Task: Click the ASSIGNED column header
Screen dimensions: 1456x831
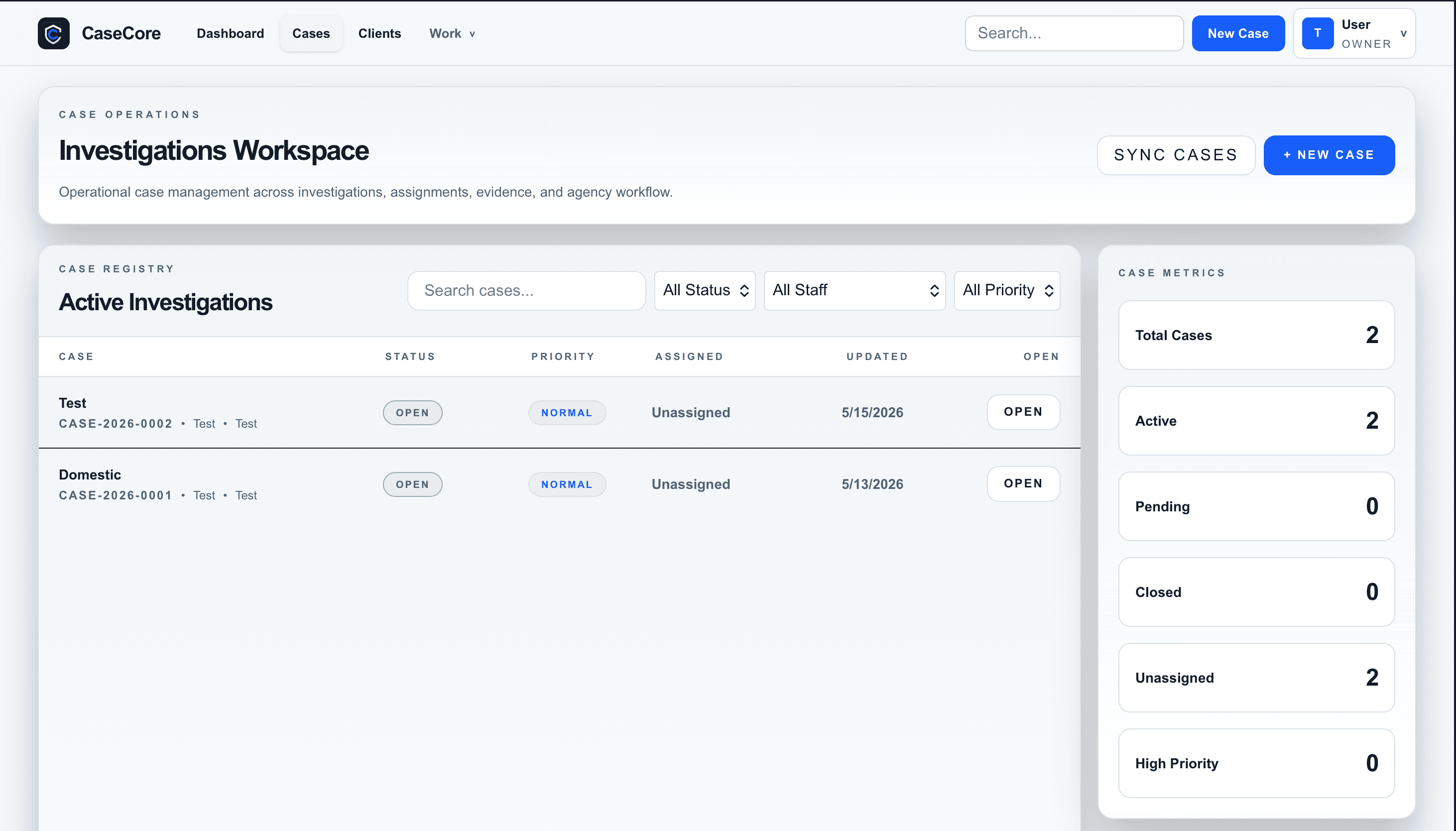Action: coord(690,356)
